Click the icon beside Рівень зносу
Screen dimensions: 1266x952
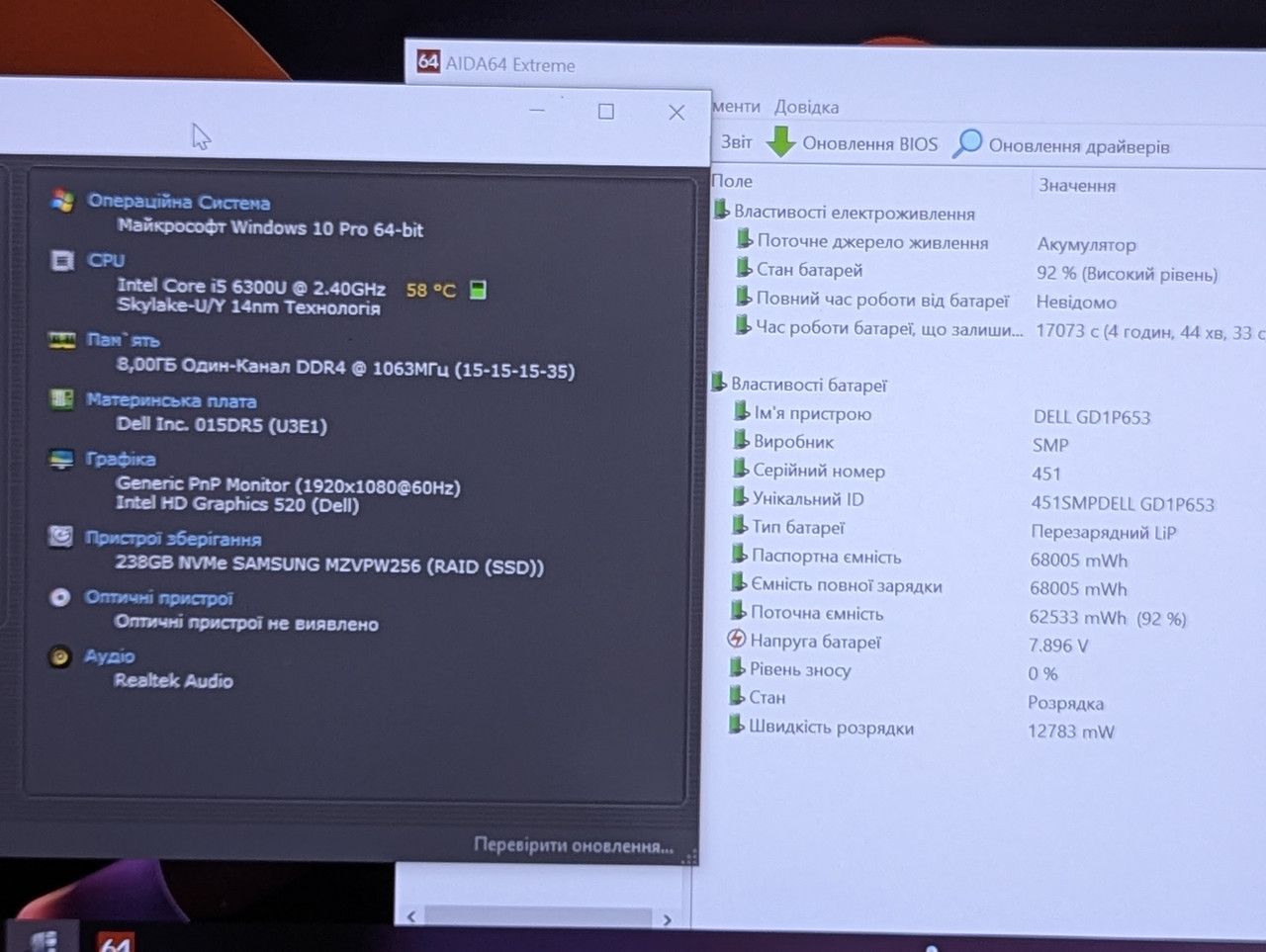[x=737, y=668]
